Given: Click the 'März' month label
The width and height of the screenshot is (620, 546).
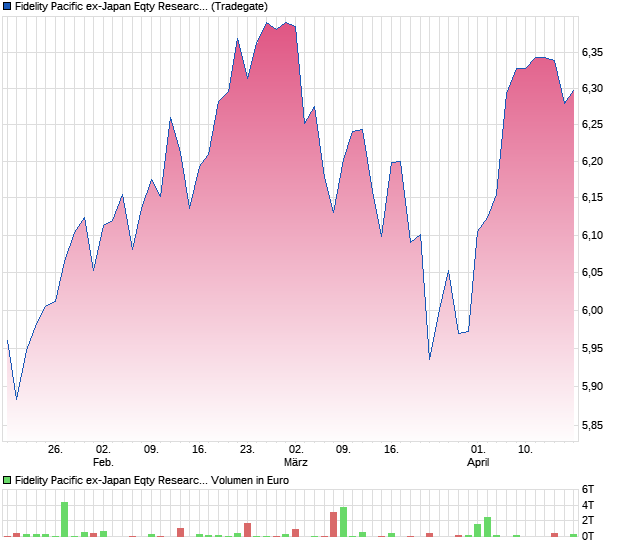Looking at the screenshot, I should (296, 462).
